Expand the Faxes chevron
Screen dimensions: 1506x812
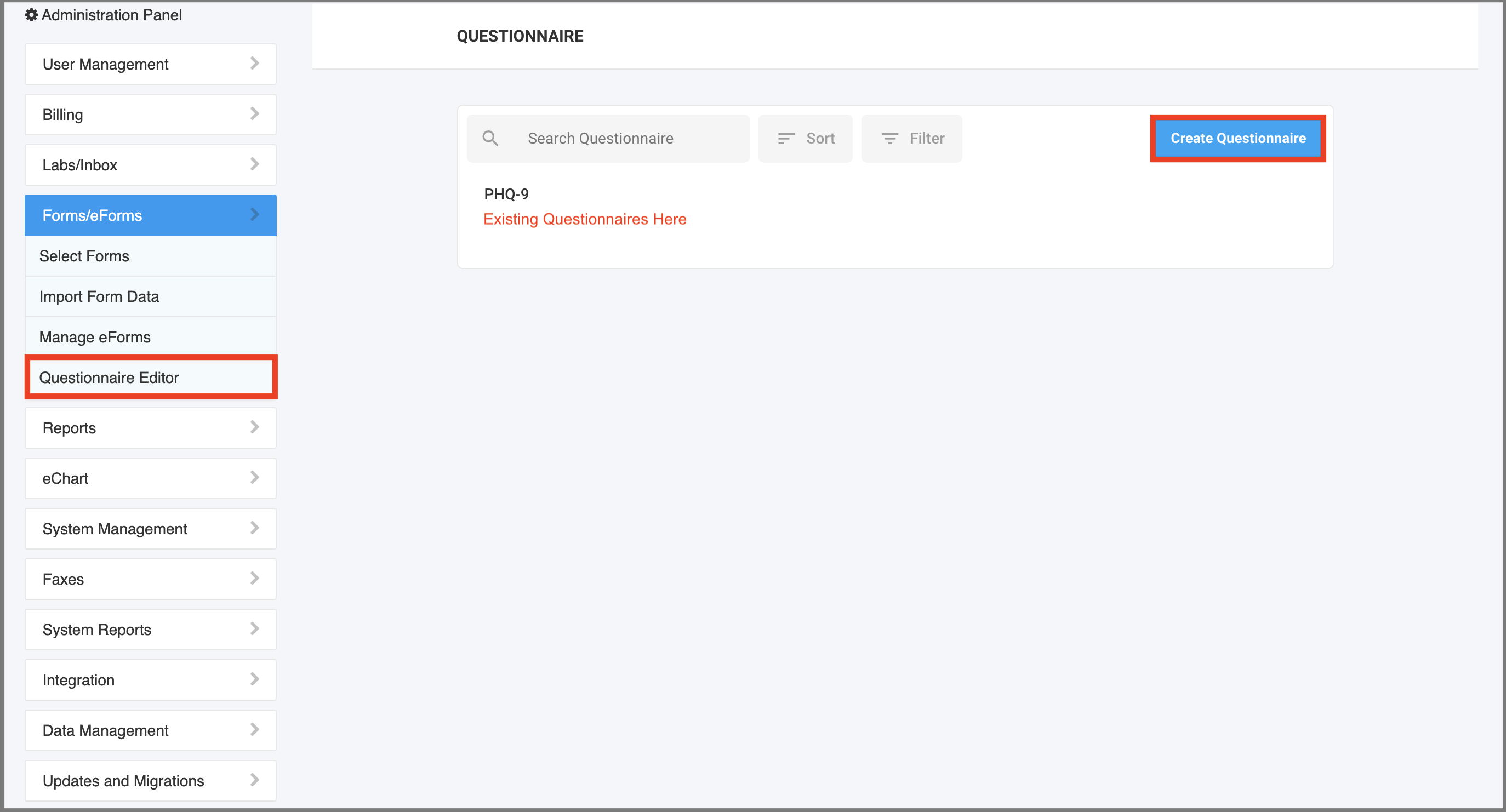(x=254, y=578)
